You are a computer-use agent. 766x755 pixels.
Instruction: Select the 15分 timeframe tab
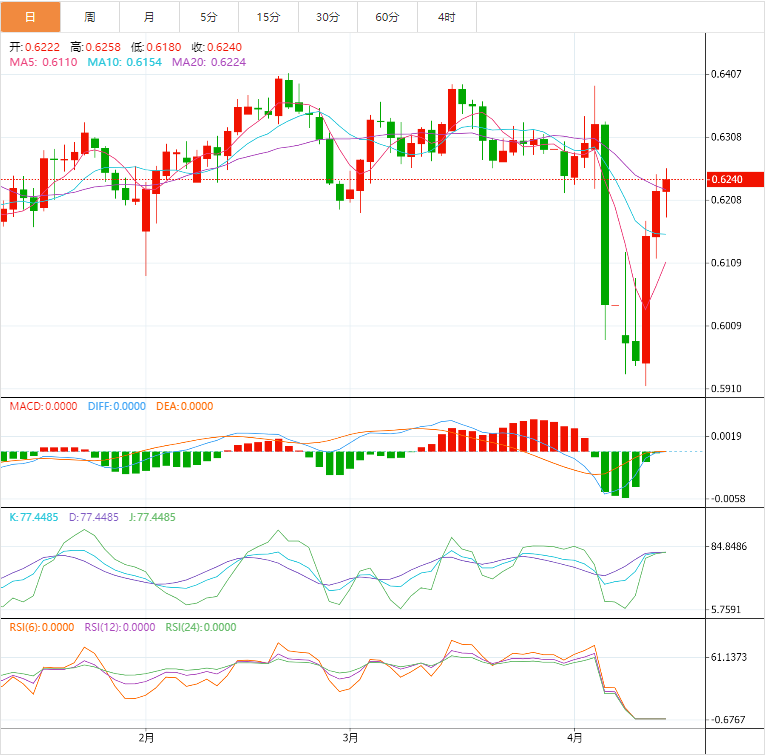coord(268,17)
